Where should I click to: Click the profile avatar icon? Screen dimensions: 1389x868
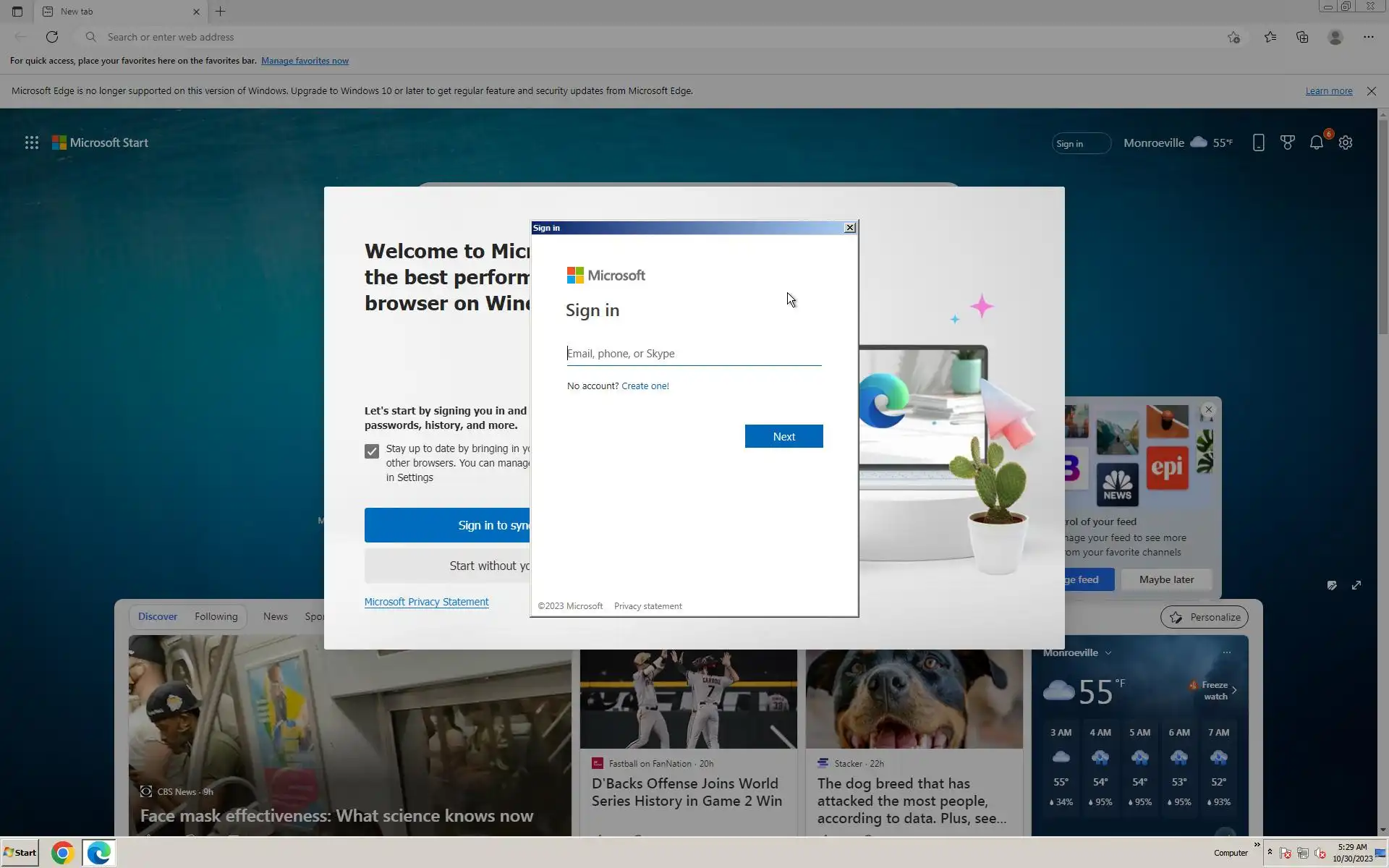point(1335,37)
